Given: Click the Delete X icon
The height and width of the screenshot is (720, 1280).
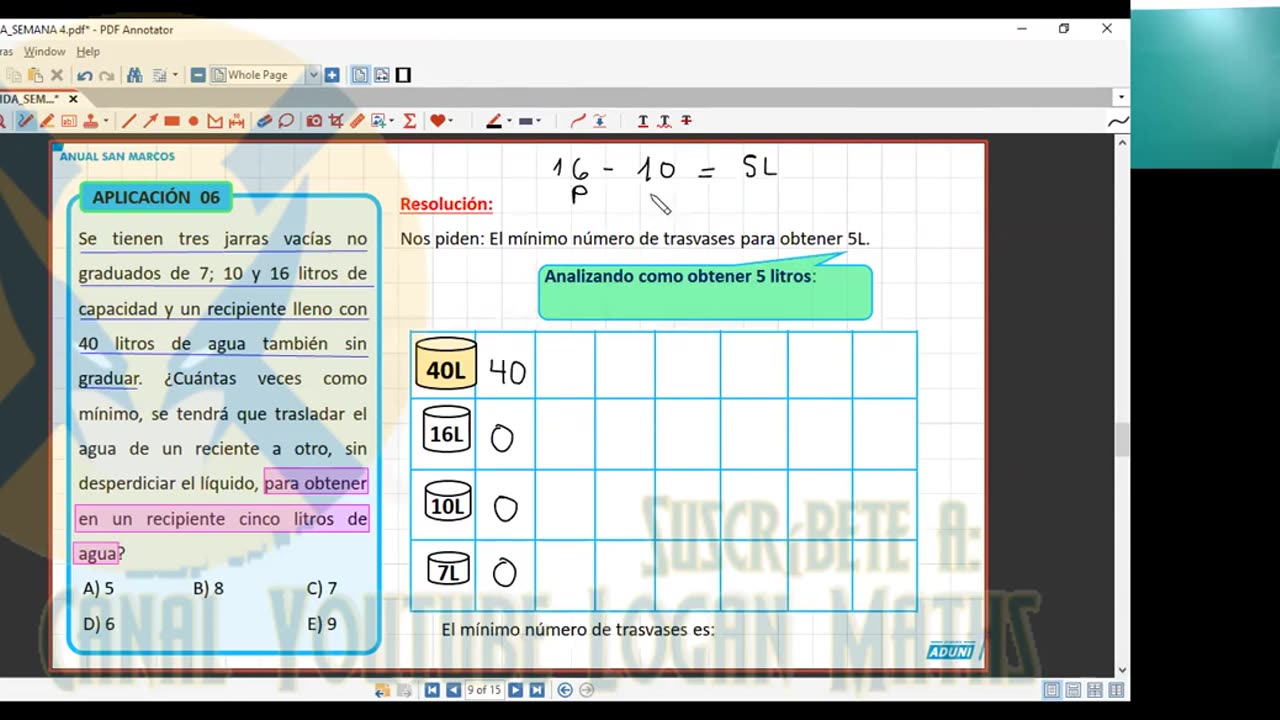Looking at the screenshot, I should (x=57, y=75).
